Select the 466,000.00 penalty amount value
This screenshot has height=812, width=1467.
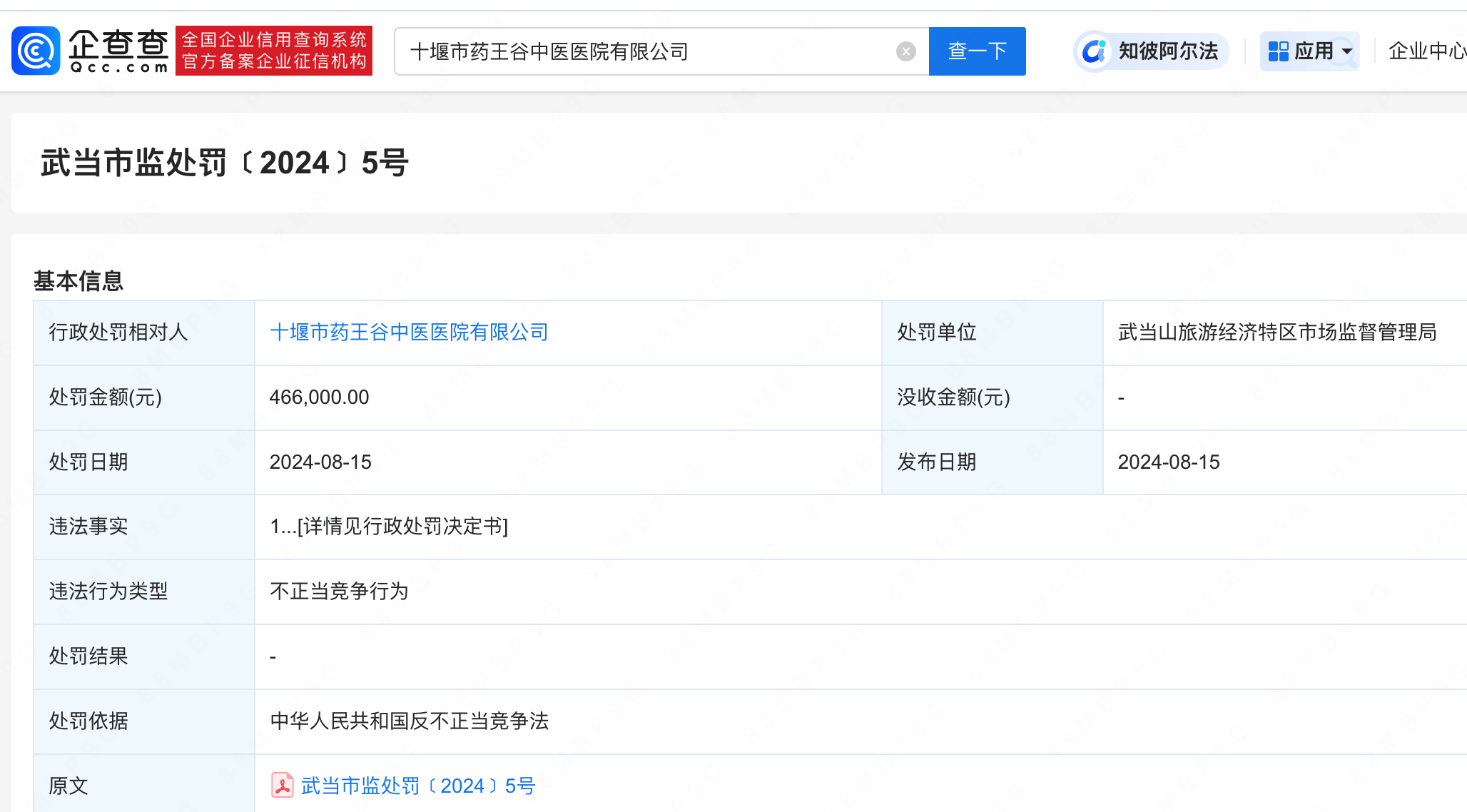[x=319, y=397]
